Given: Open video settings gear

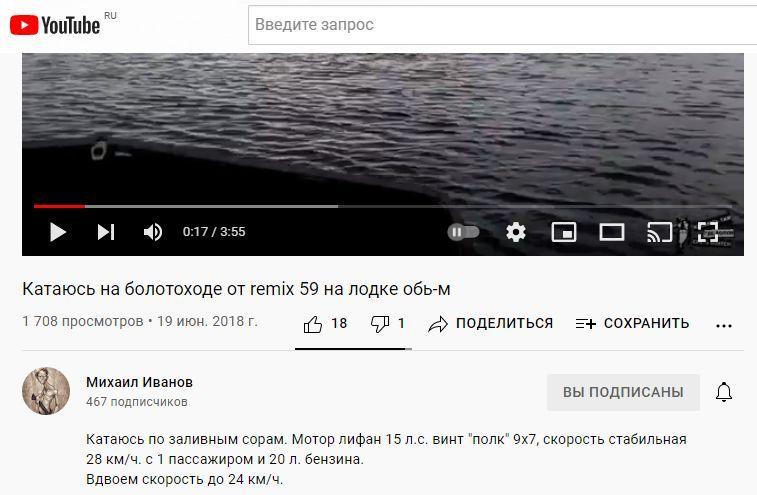Looking at the screenshot, I should point(516,232).
